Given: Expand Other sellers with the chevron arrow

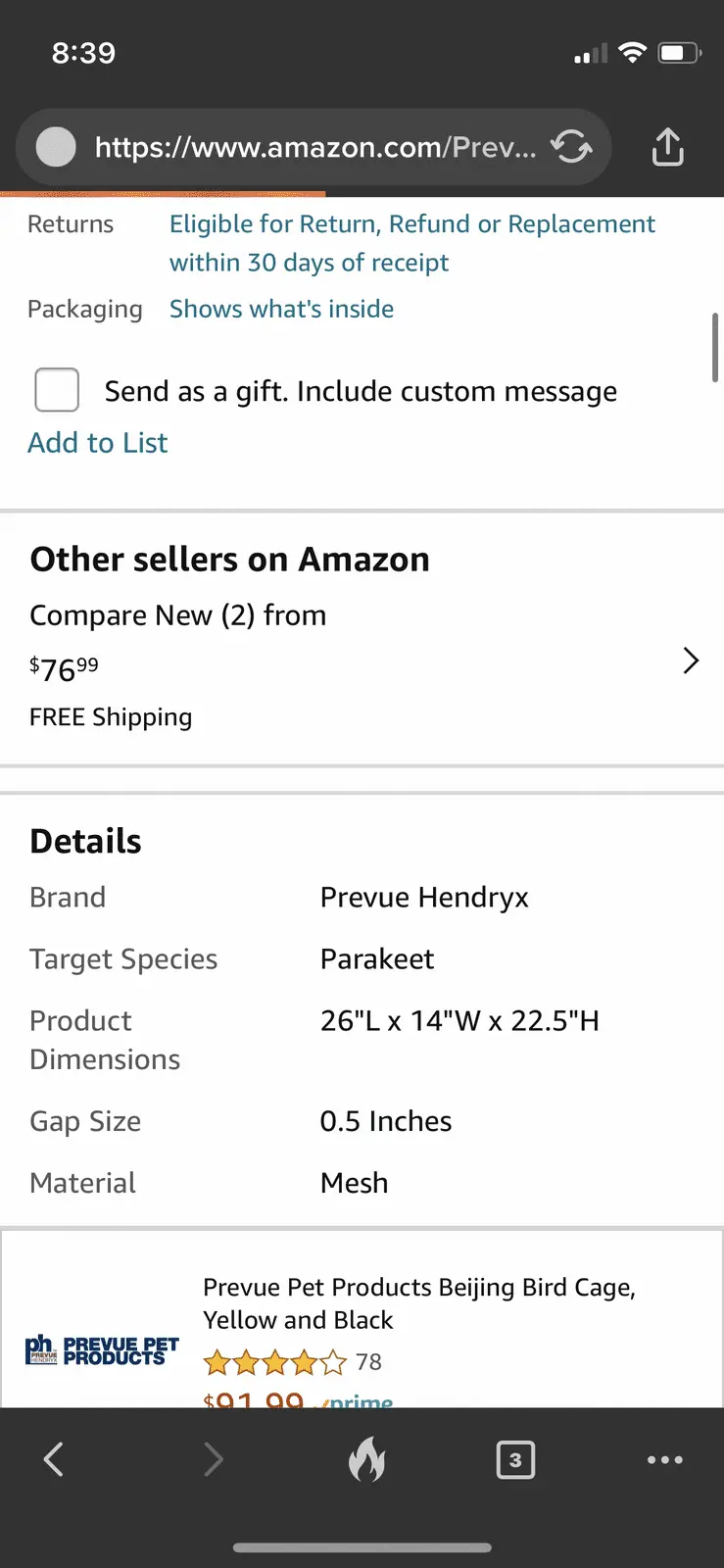Looking at the screenshot, I should tap(691, 661).
